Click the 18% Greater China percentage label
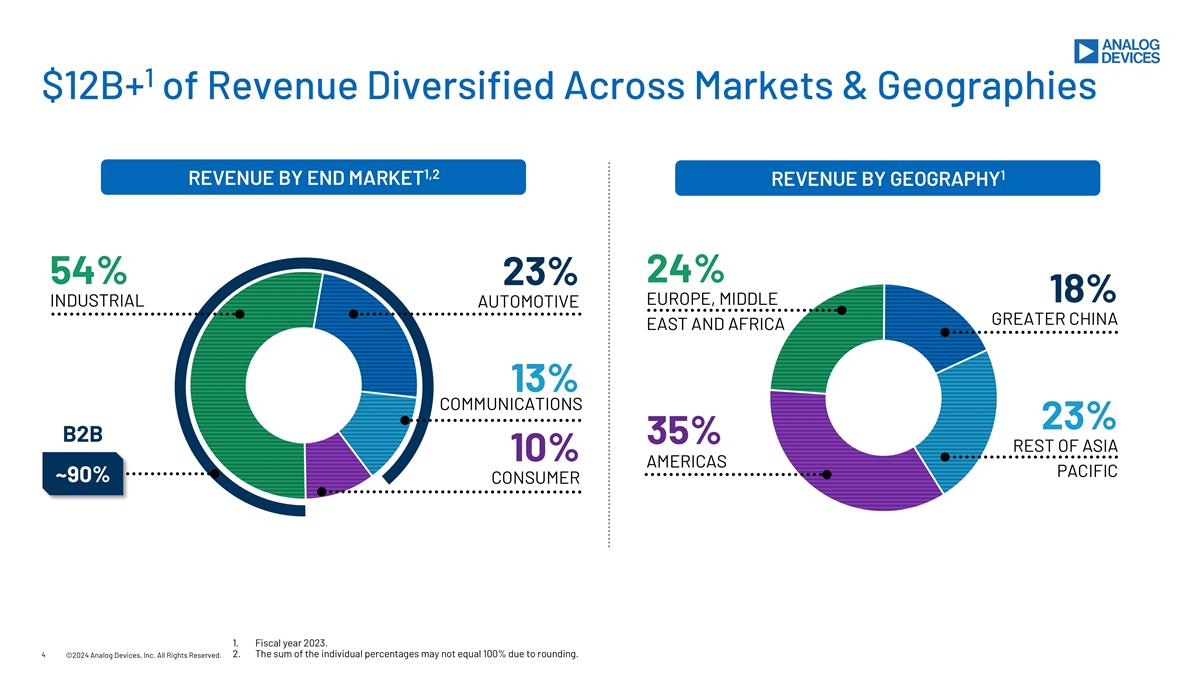The image size is (1200, 675). (1082, 289)
